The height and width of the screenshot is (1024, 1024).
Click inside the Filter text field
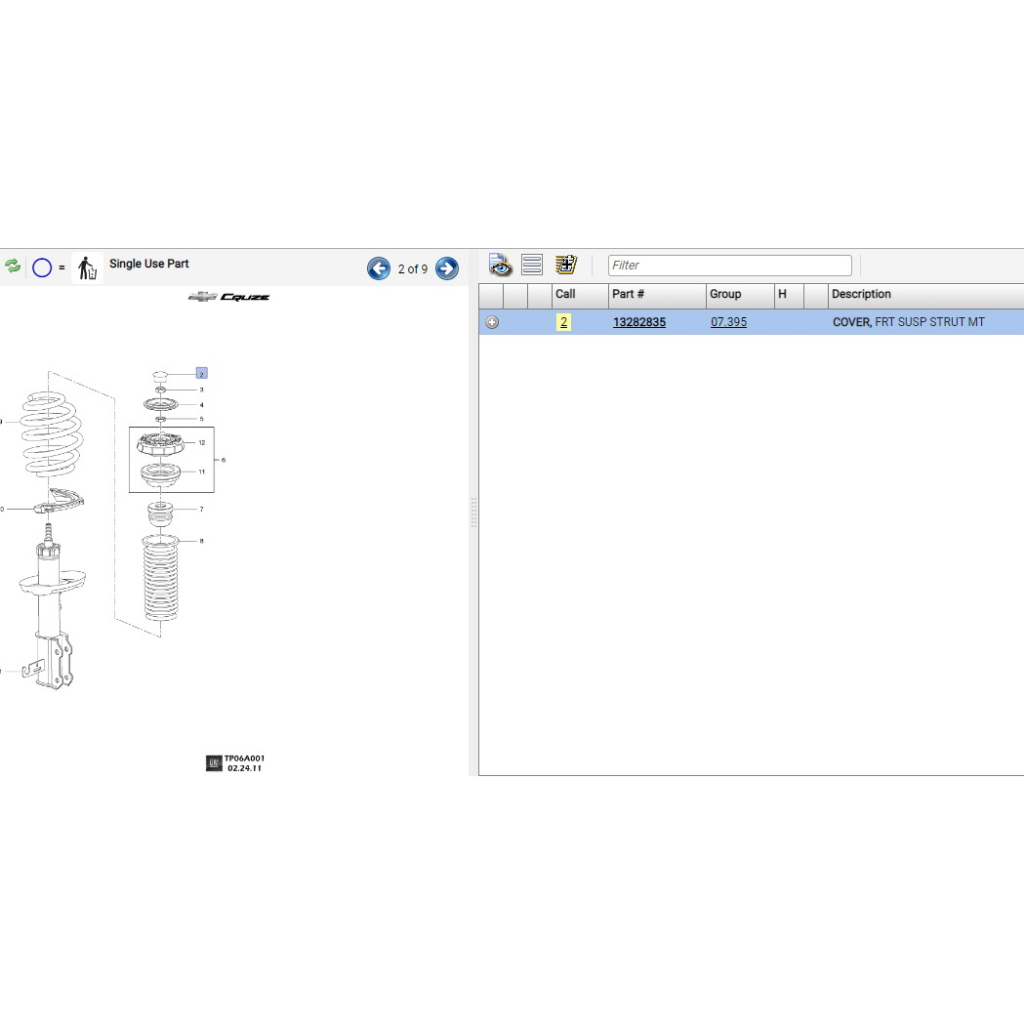(x=730, y=265)
